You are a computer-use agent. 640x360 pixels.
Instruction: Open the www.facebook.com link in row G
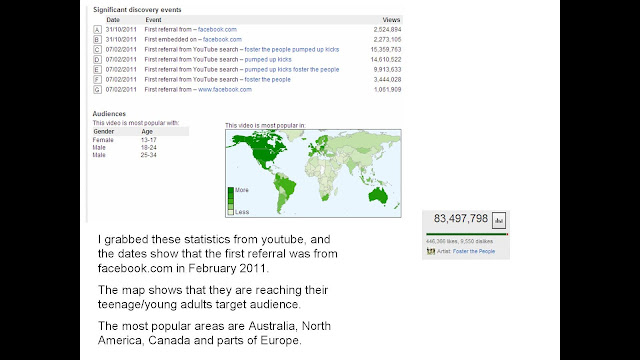(x=225, y=89)
